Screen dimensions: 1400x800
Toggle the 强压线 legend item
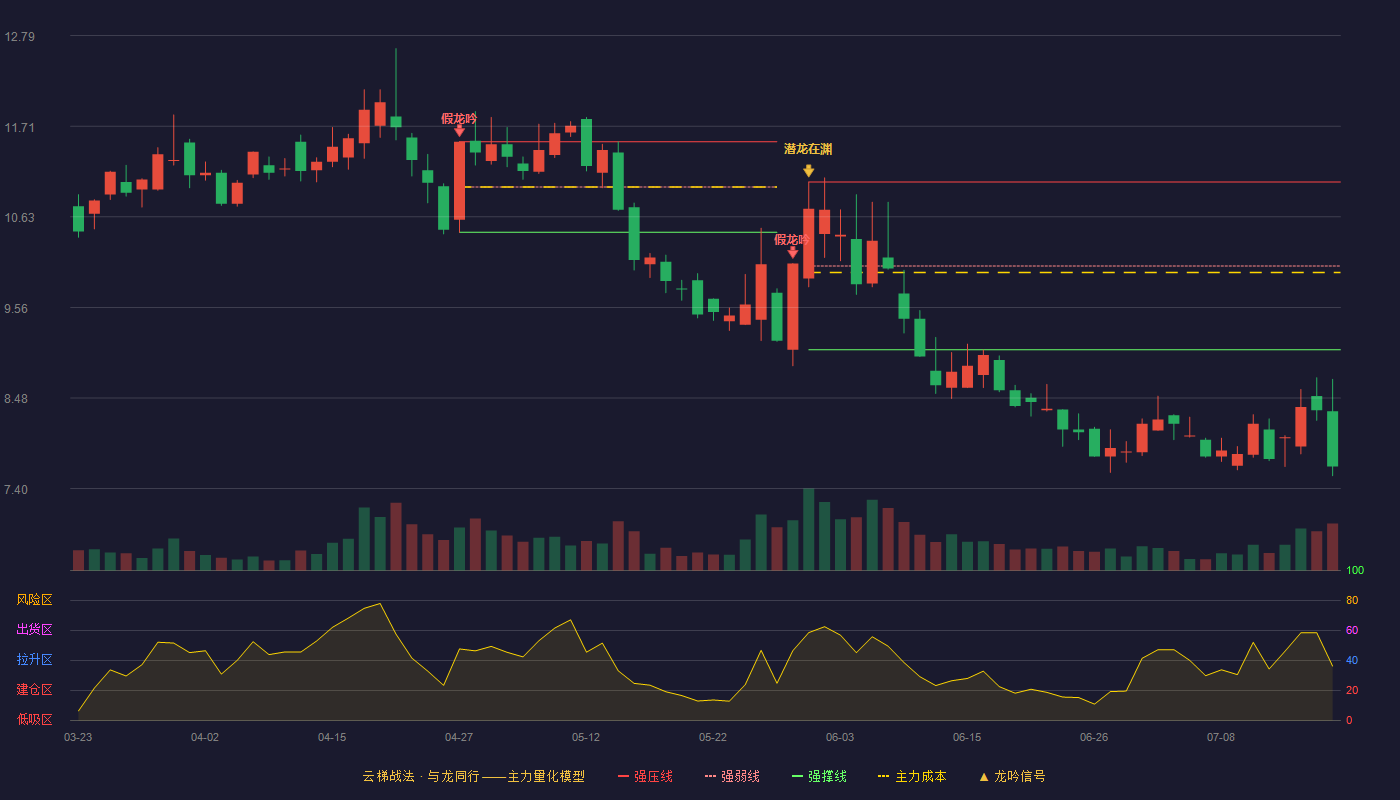pyautogui.click(x=645, y=776)
